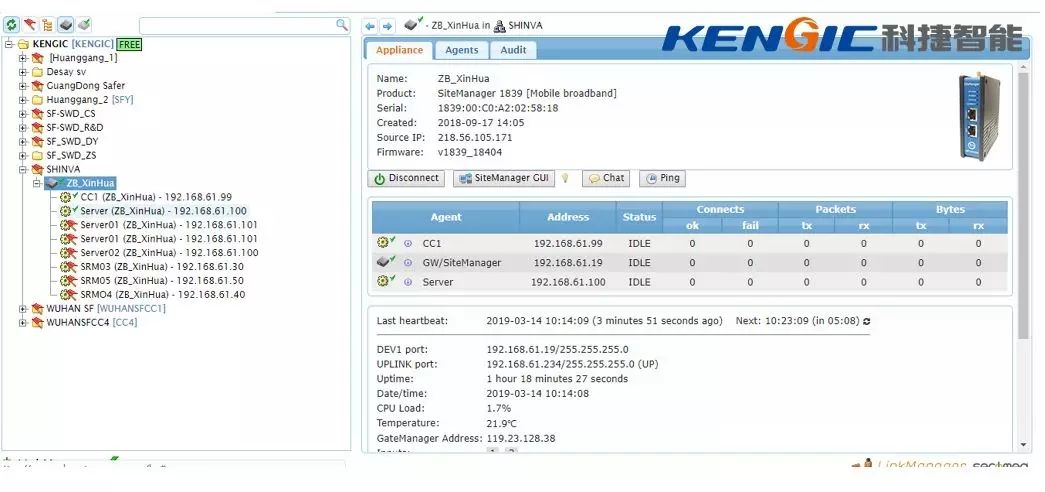The width and height of the screenshot is (1045, 492).
Task: Click the tree hierarchy view icon
Action: click(x=48, y=24)
